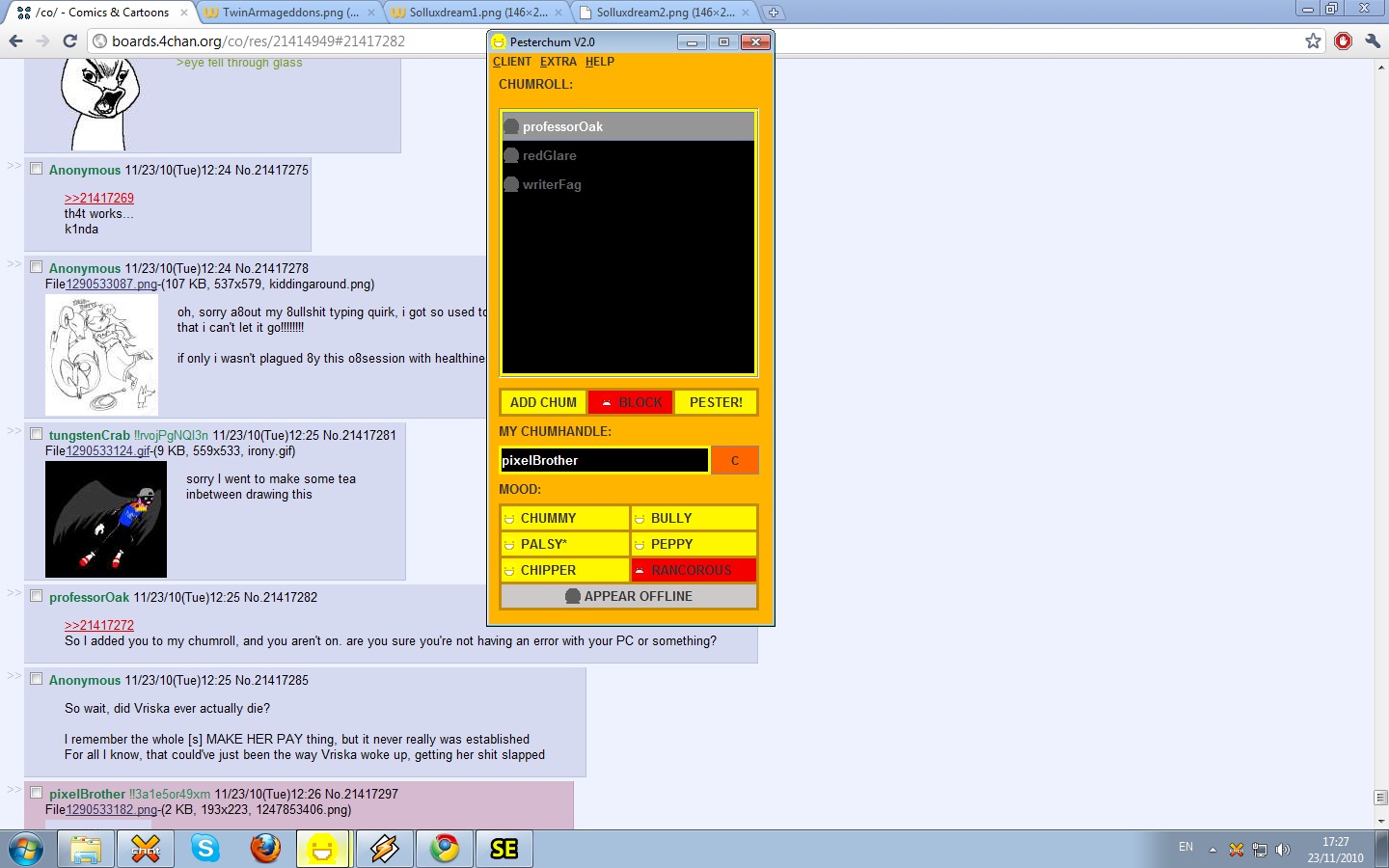Launch Firefox from the taskbar
This screenshot has height=868, width=1389.
pos(265,849)
